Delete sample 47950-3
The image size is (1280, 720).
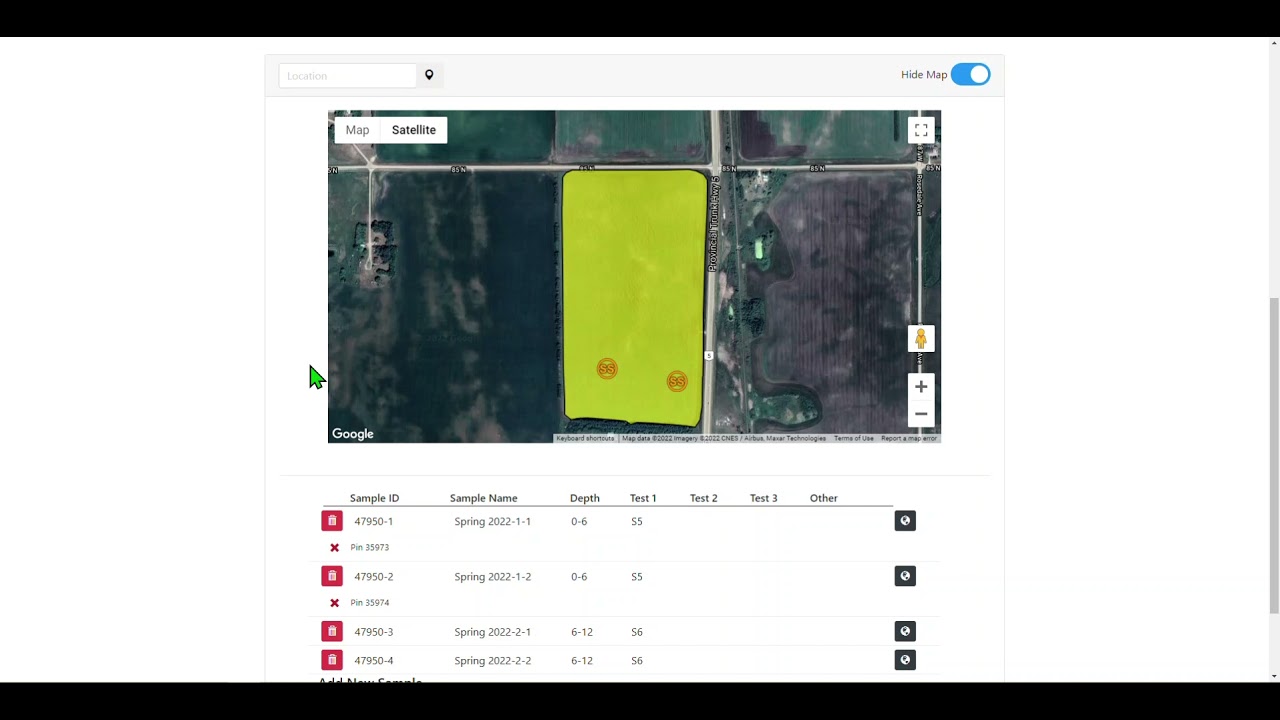pyautogui.click(x=332, y=631)
